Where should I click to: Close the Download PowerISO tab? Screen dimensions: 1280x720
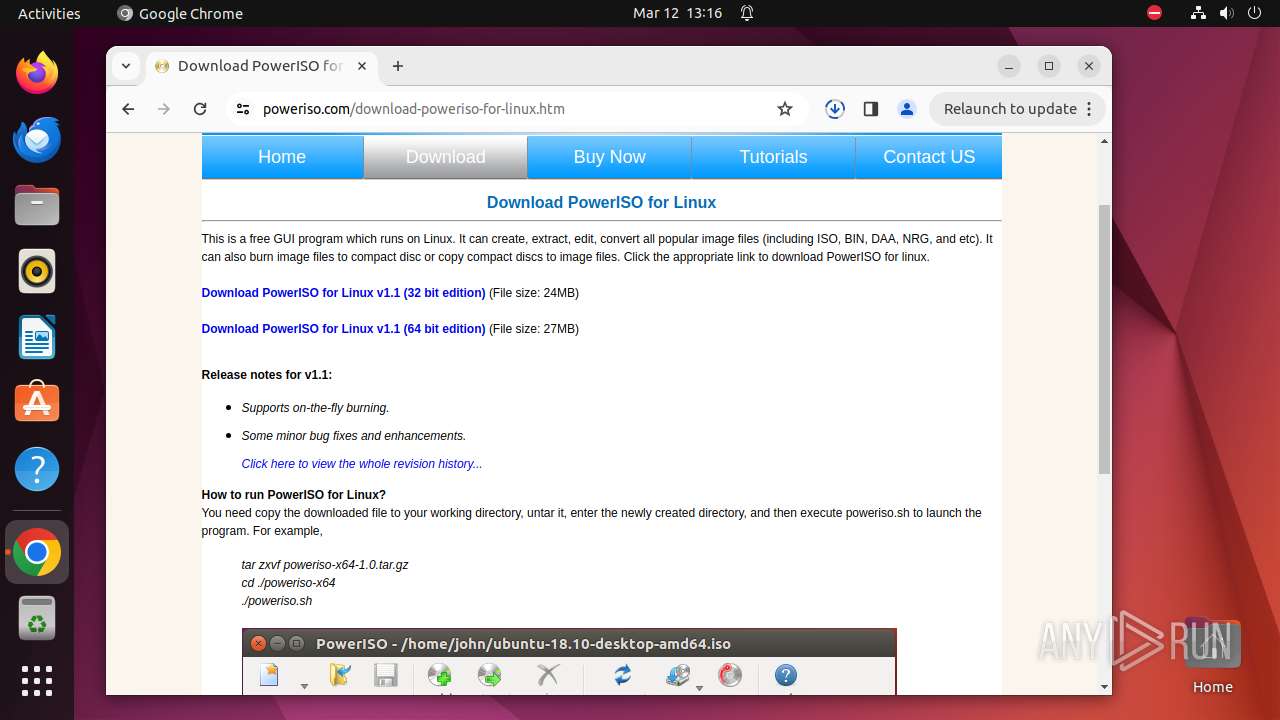pos(362,66)
